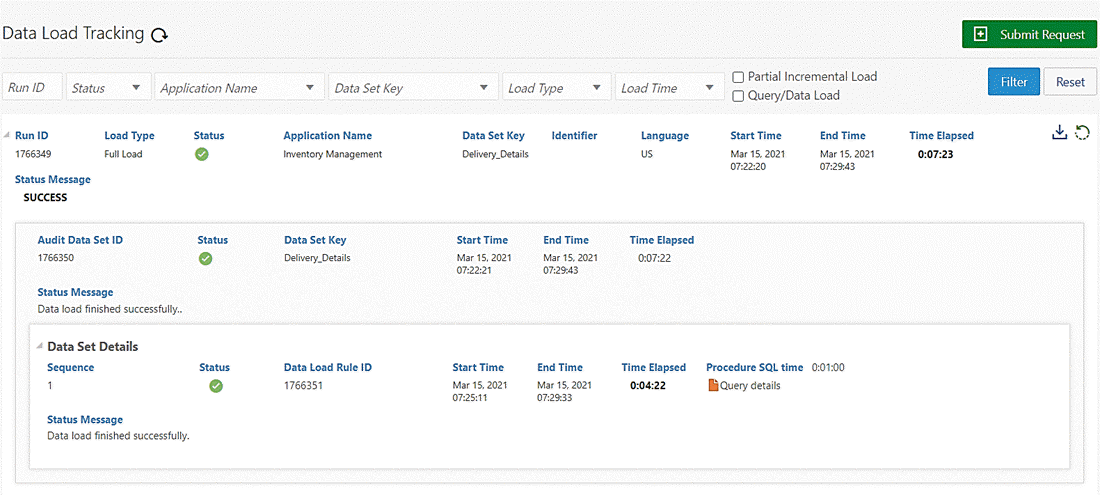Click the refresh icon beside Data Load Tracking
Viewport: 1100px width, 495px height.
160,35
